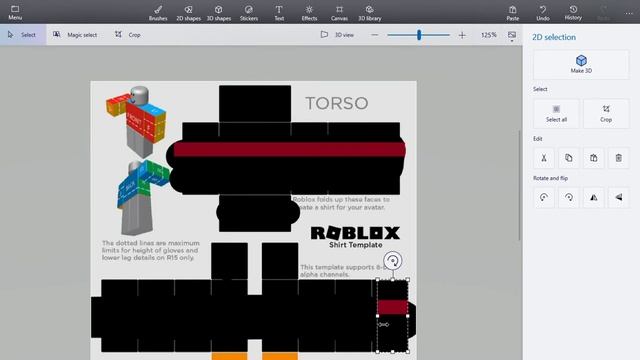Viewport: 640px width, 360px height.
Task: Open the Stickers tab
Action: pos(249,13)
